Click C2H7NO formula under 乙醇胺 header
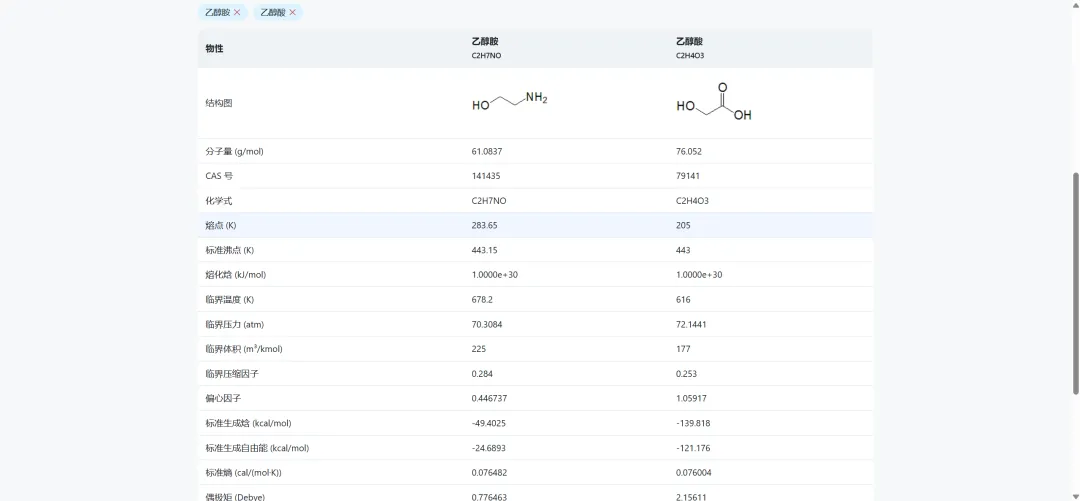Image resolution: width=1080 pixels, height=501 pixels. (x=486, y=56)
